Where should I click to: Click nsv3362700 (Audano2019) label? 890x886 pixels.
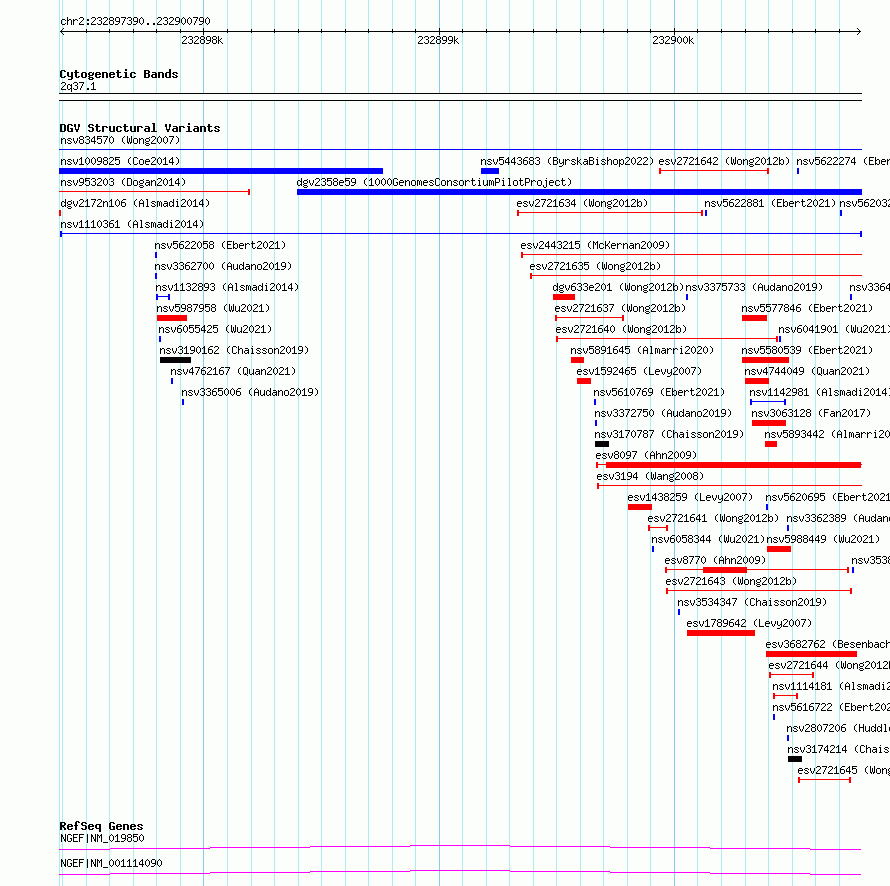[223, 266]
